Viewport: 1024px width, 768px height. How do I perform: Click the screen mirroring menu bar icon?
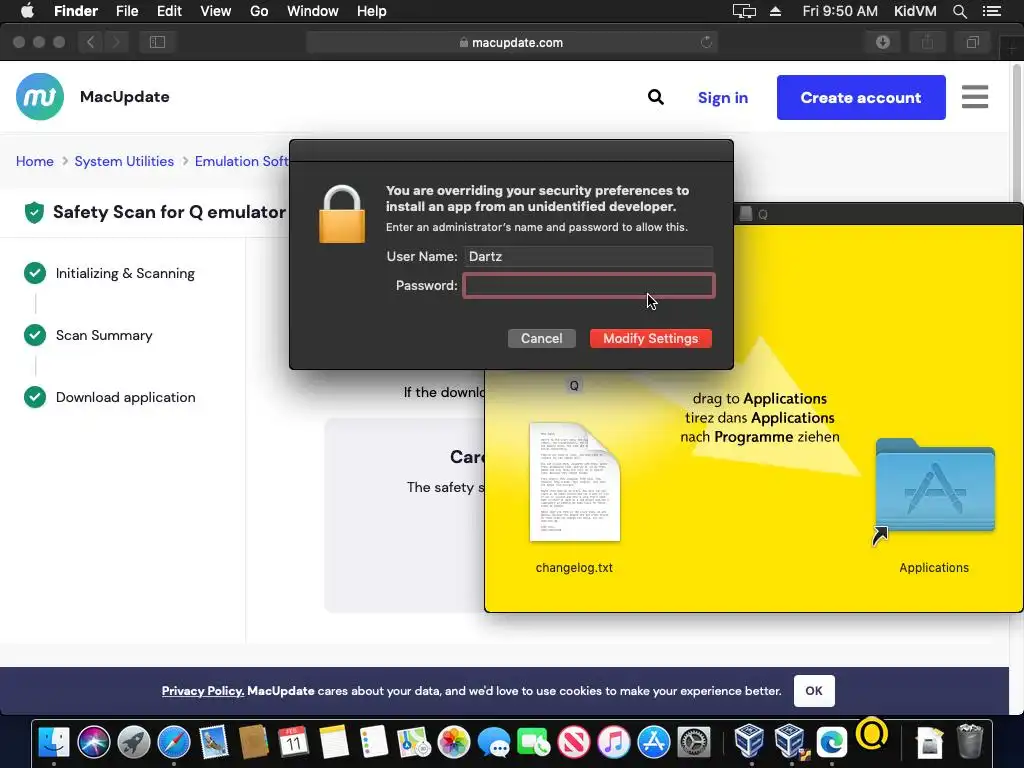pos(744,11)
